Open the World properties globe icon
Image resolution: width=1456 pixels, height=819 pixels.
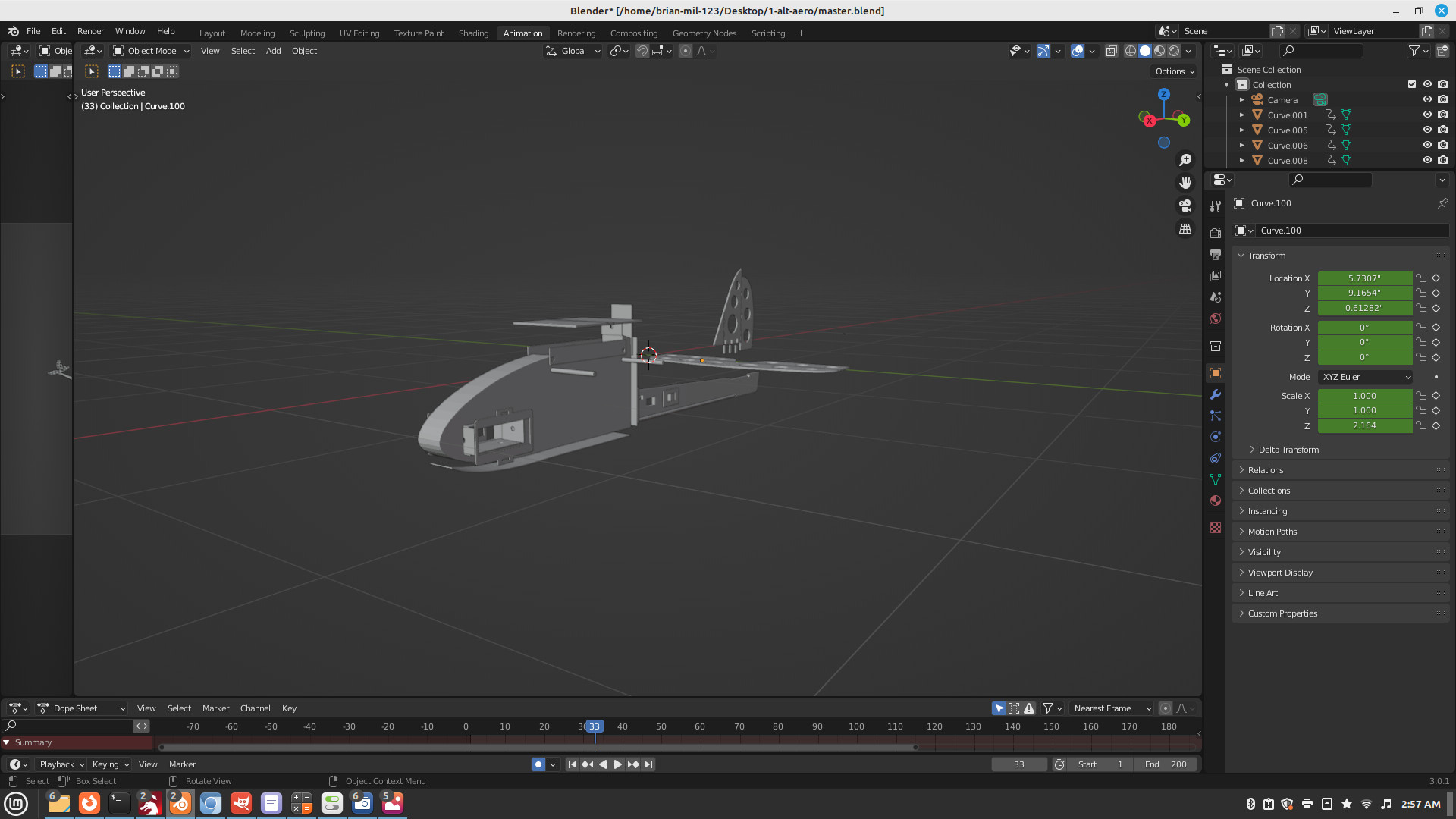coord(1216,318)
